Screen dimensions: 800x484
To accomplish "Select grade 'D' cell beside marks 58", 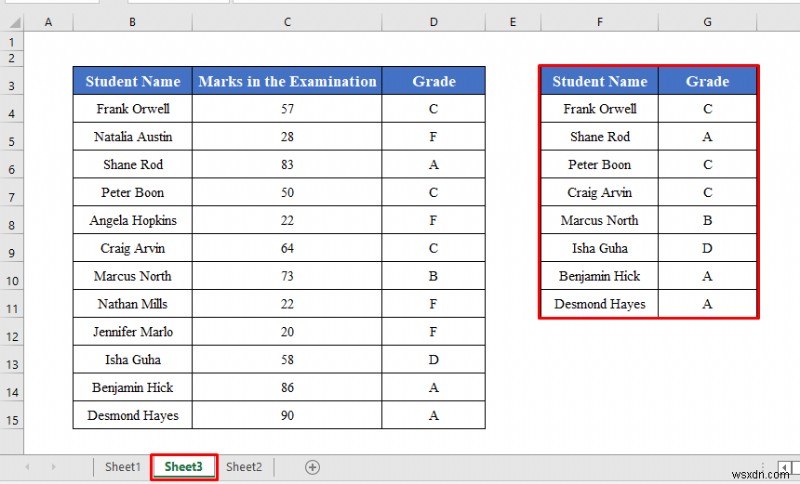I will click(434, 360).
